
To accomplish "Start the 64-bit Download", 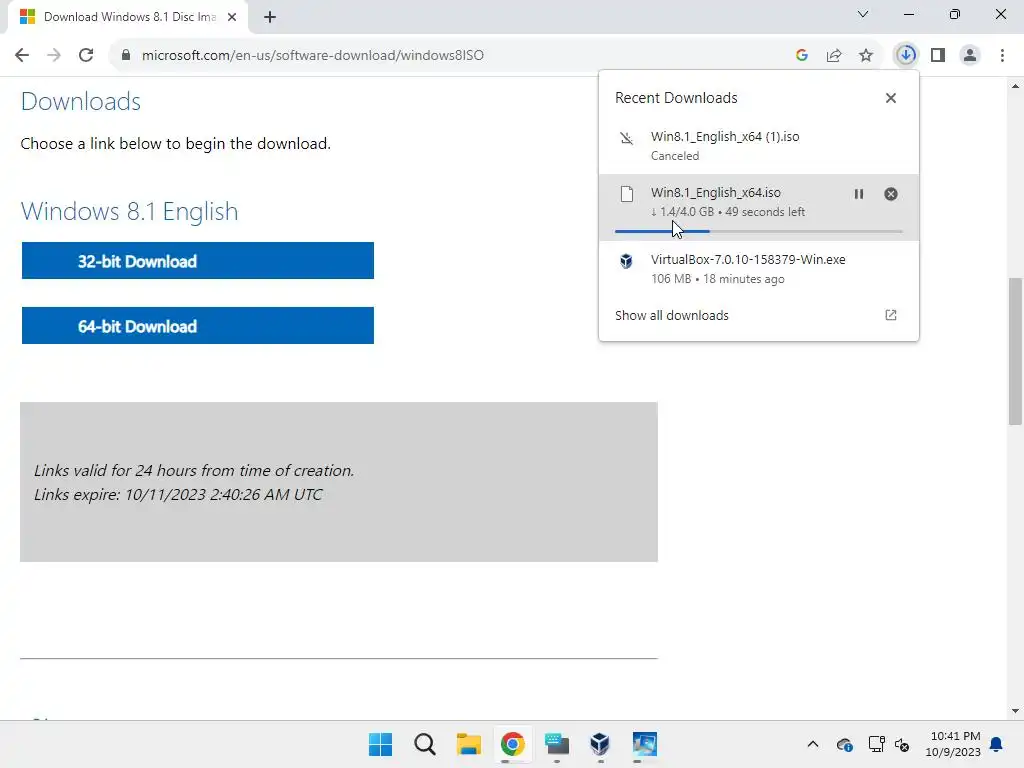I will point(198,325).
